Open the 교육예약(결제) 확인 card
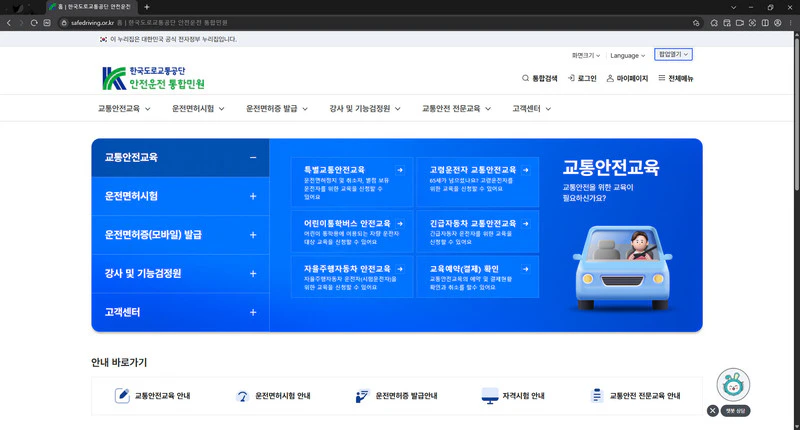This screenshot has height=430, width=800. click(478, 277)
